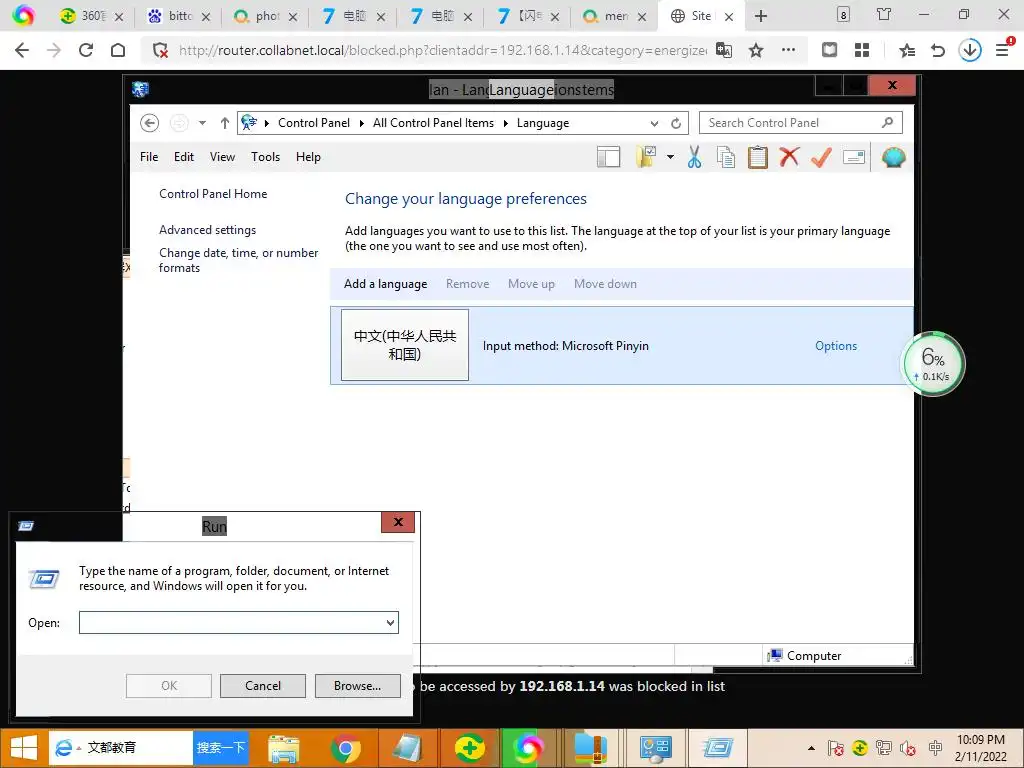The height and width of the screenshot is (768, 1024).
Task: Click the browser undo restore arrow icon
Action: [x=938, y=50]
